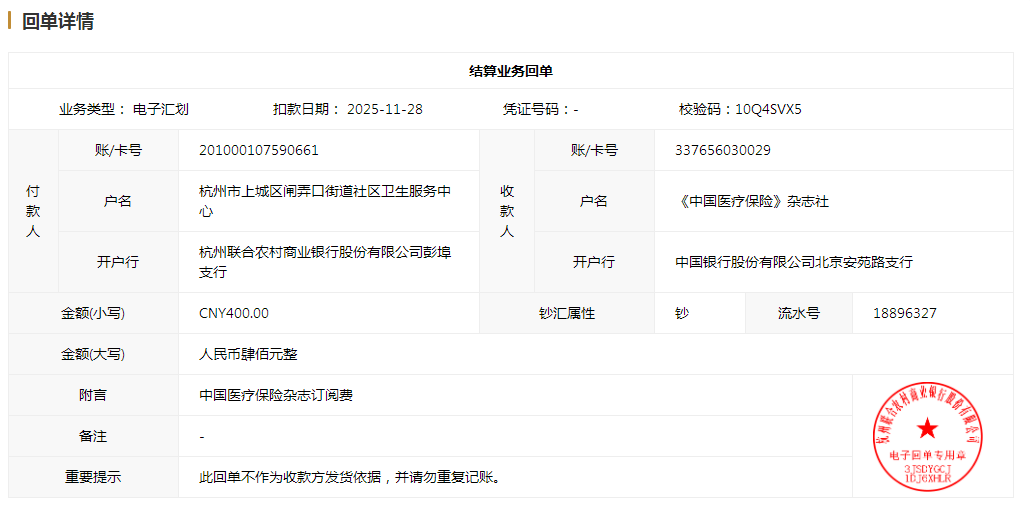
Task: Click the deduction date 2025-11-28
Action: pyautogui.click(x=384, y=109)
